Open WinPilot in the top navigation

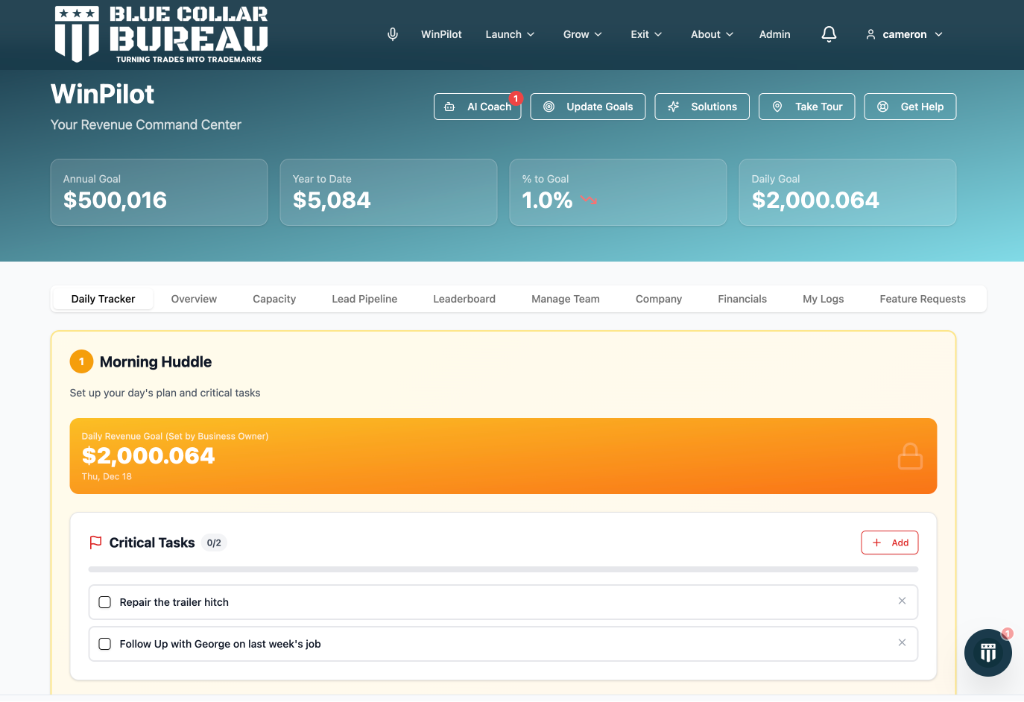(441, 34)
